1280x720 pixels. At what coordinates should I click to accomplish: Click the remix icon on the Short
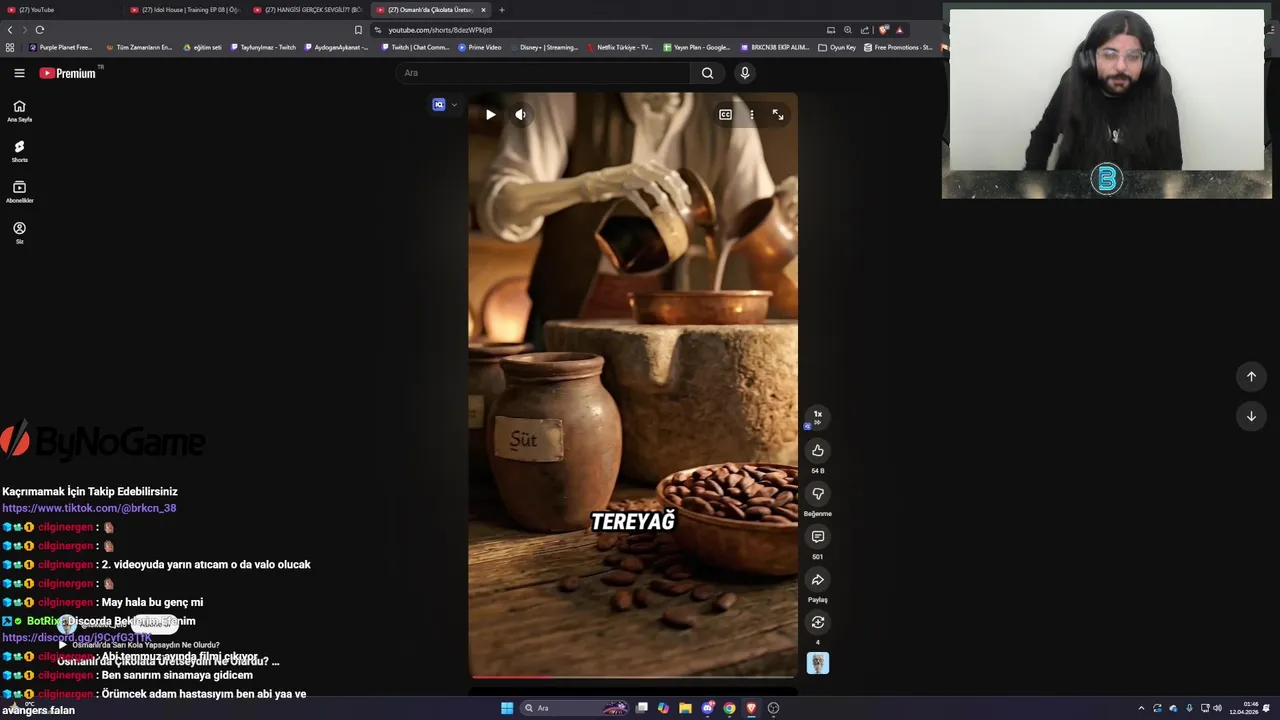tap(817, 623)
